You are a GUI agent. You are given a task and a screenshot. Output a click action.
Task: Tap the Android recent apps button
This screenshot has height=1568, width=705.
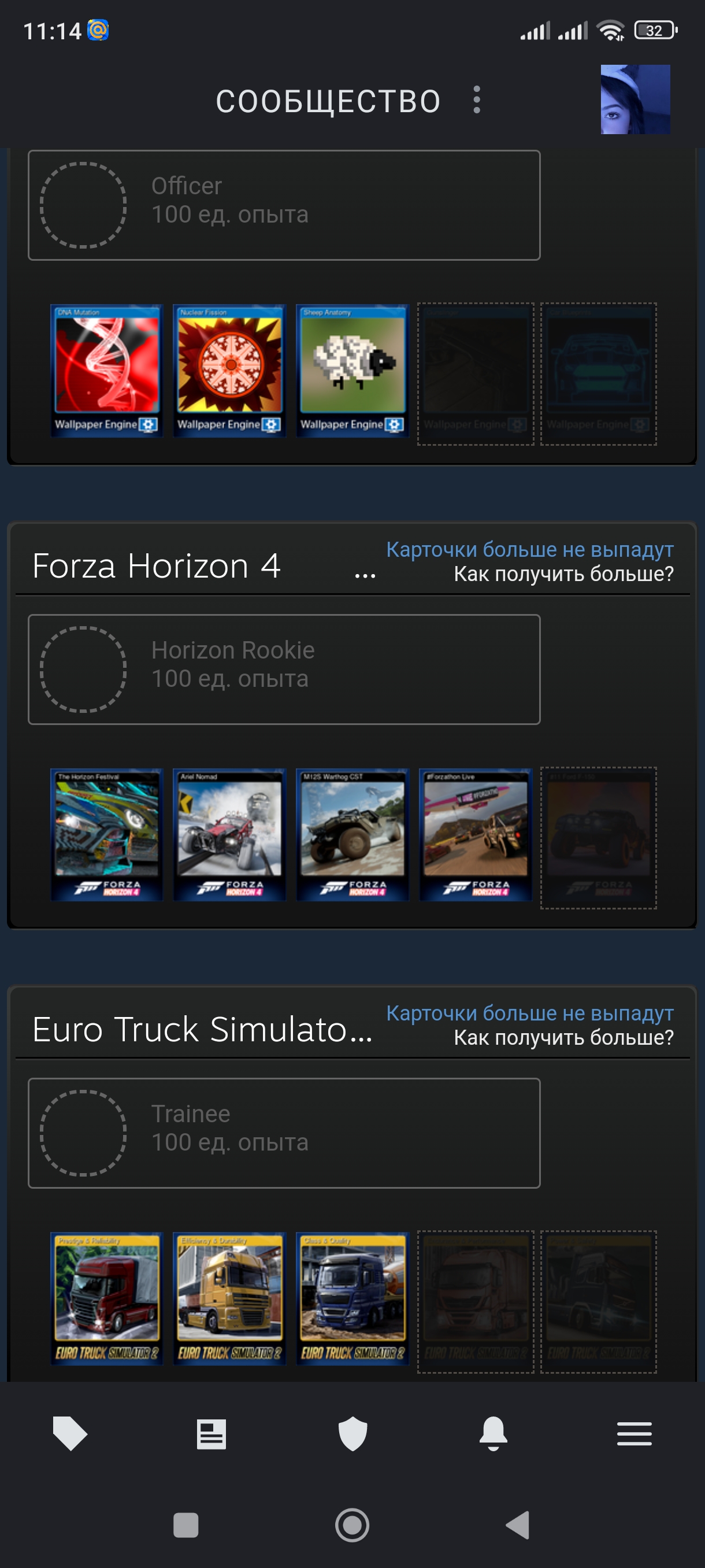point(186,1525)
